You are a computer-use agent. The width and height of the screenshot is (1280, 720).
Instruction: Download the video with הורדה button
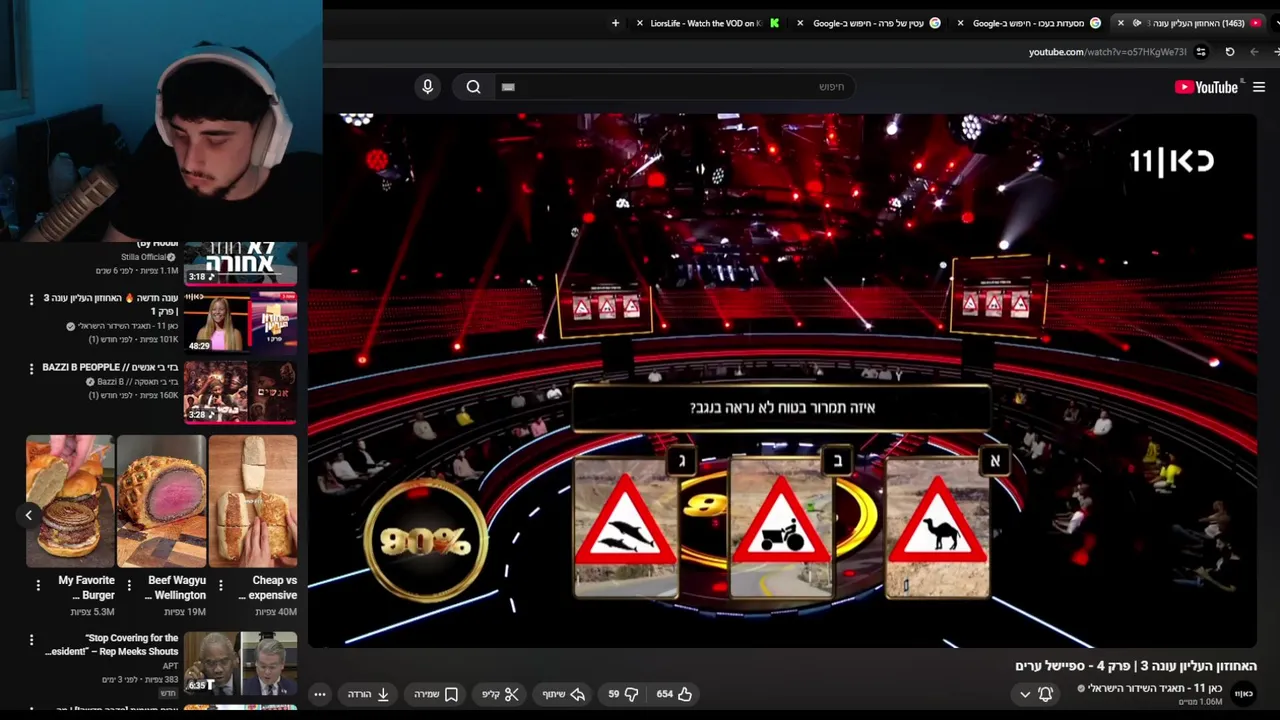click(x=369, y=694)
